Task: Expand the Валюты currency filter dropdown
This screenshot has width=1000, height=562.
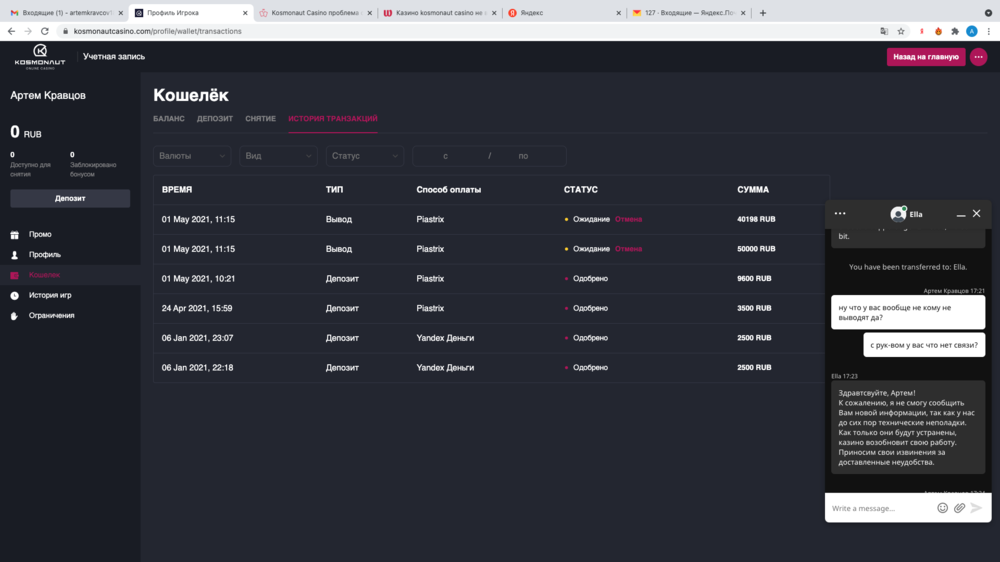Action: point(192,156)
